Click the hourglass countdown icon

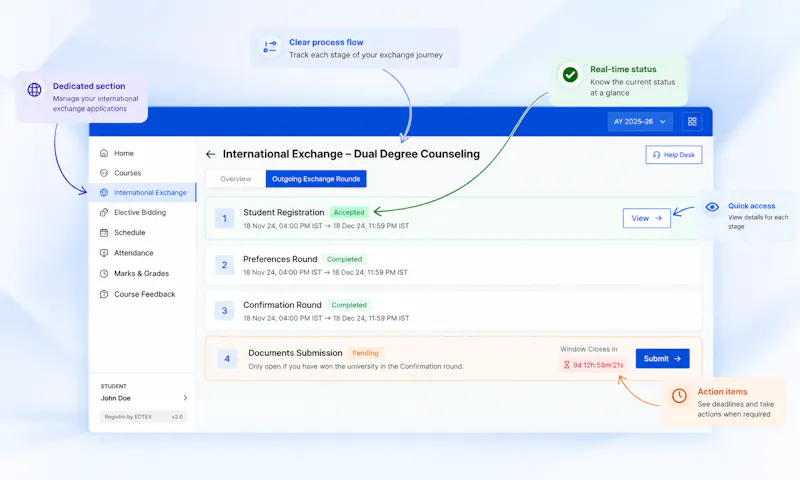point(566,365)
